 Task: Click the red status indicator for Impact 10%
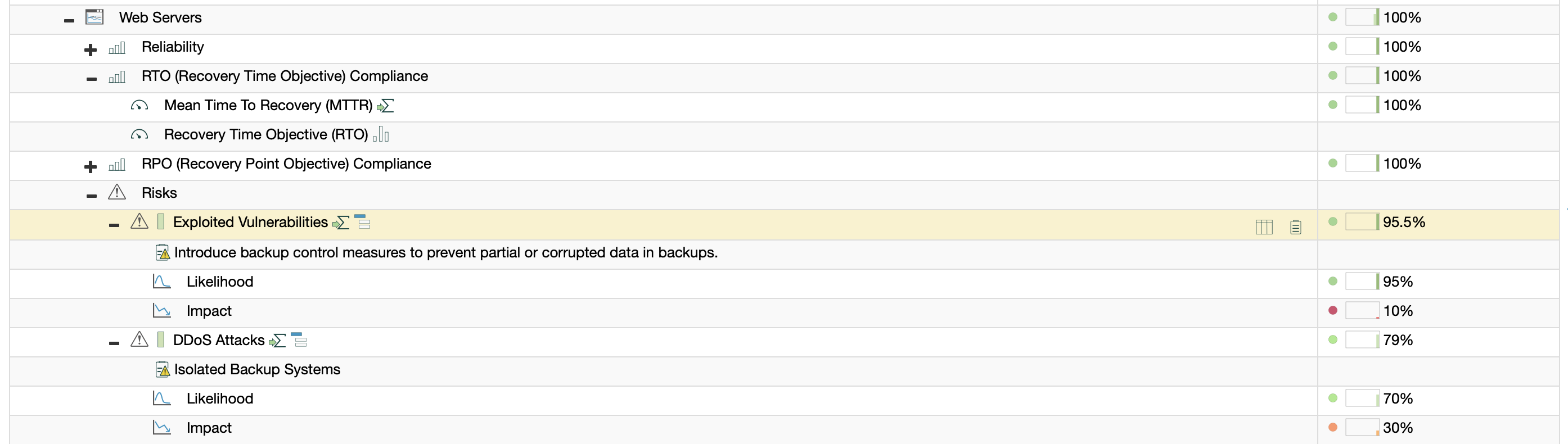click(x=1332, y=311)
